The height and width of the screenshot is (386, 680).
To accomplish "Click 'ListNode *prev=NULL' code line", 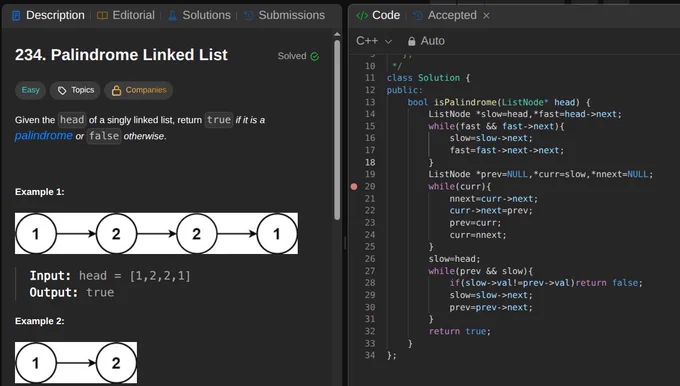I will point(540,174).
